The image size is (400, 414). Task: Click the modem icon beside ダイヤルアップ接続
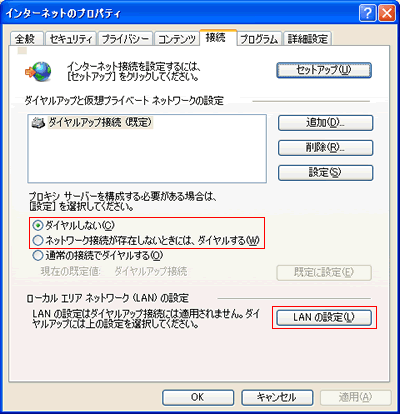tap(38, 123)
